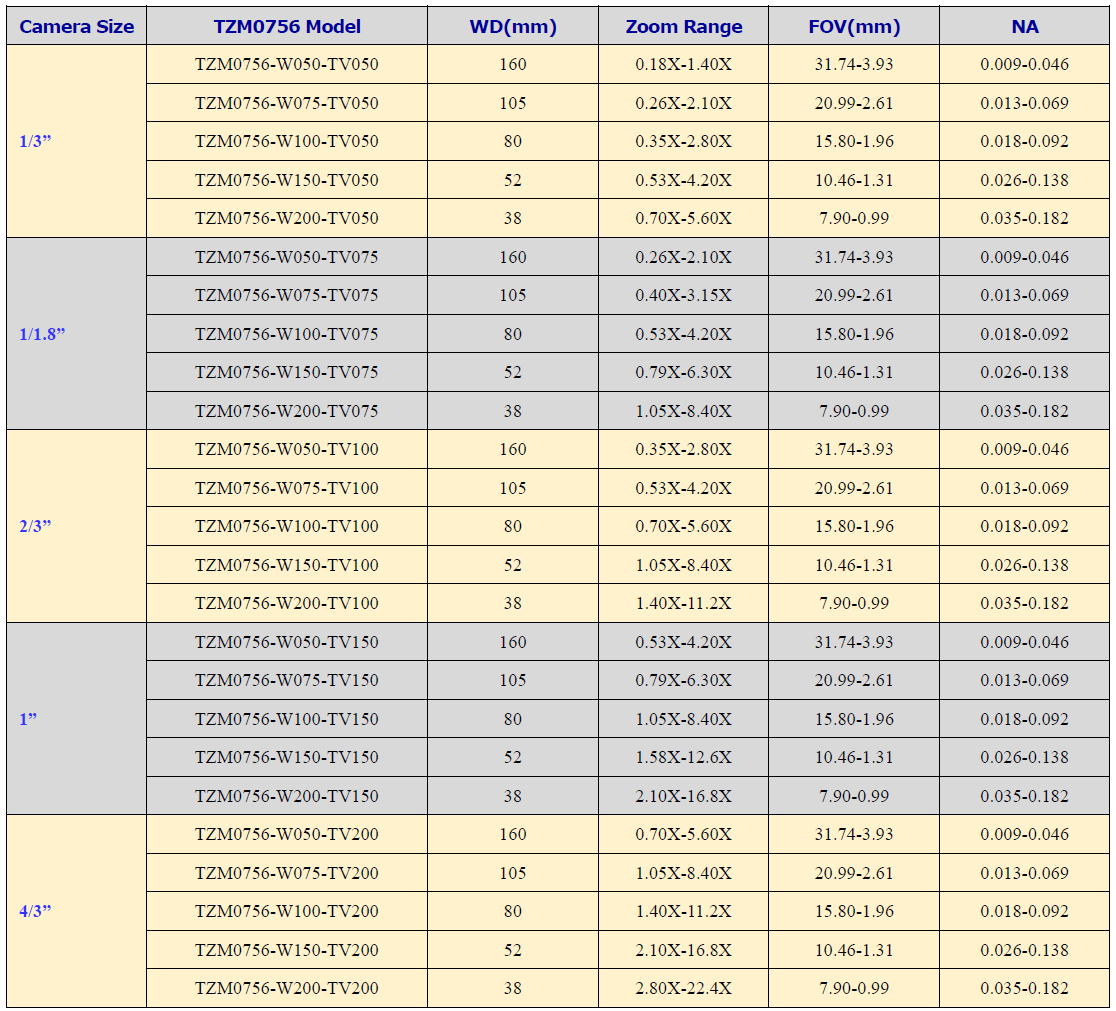Click model TZM0756-W200-TV150
1116x1011 pixels.
tap(287, 796)
